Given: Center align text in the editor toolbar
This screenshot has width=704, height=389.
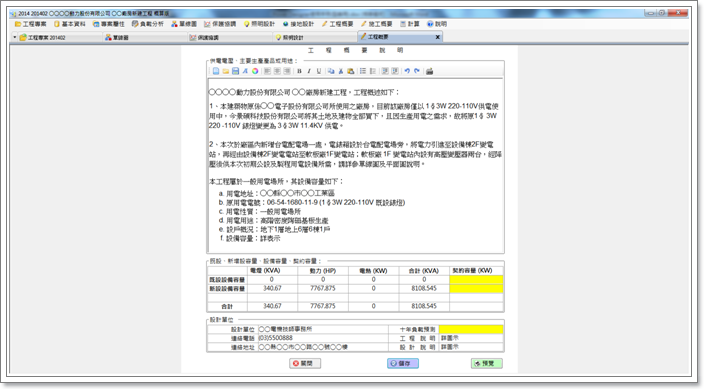Looking at the screenshot, I should (x=277, y=71).
